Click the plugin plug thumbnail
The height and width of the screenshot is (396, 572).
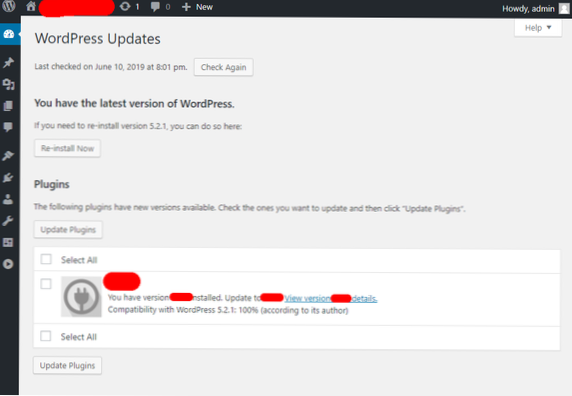coord(81,296)
